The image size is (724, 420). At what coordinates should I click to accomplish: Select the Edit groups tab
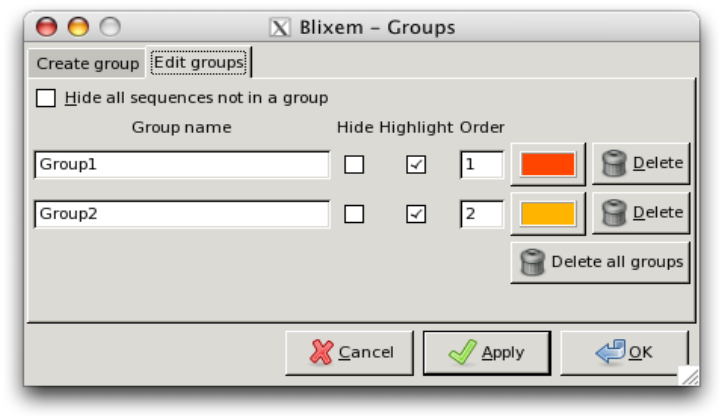point(198,63)
